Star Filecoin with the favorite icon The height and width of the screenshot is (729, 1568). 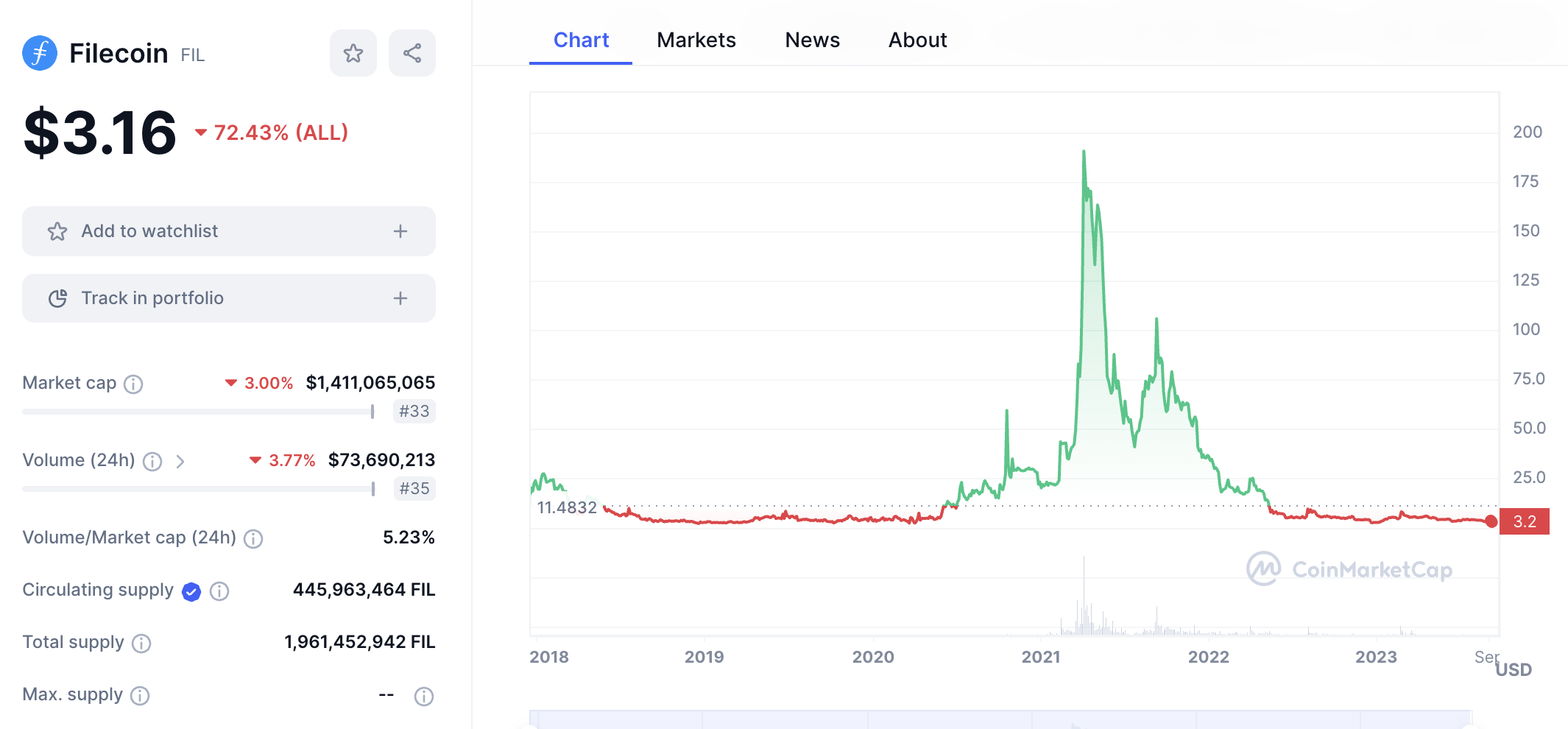pyautogui.click(x=353, y=53)
